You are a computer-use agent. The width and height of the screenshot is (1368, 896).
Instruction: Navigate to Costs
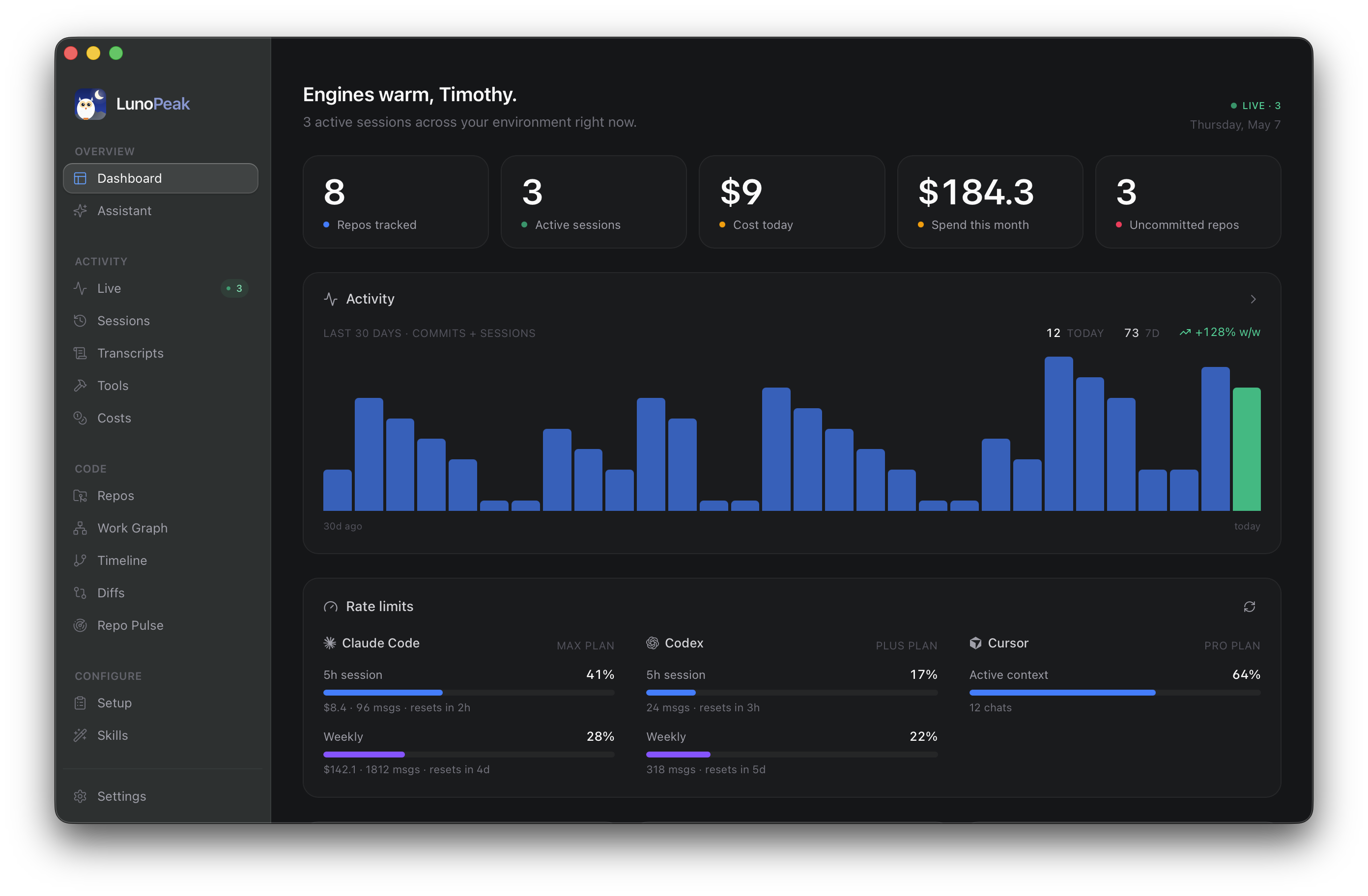click(x=160, y=418)
